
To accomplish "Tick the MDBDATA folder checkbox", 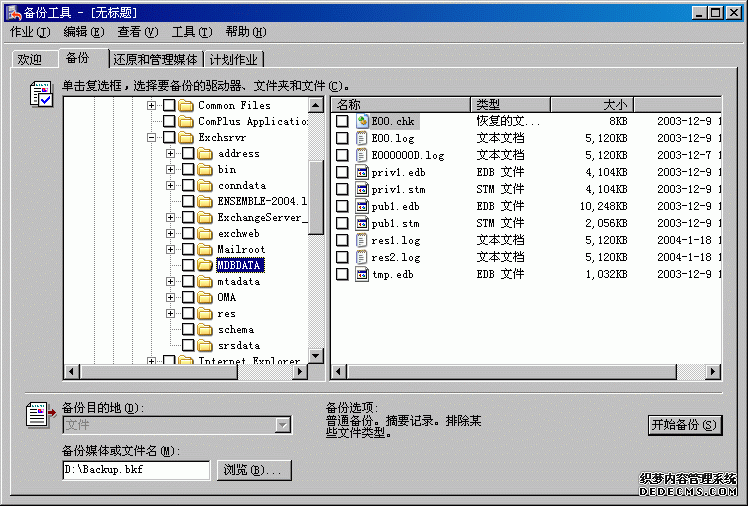I will (188, 265).
